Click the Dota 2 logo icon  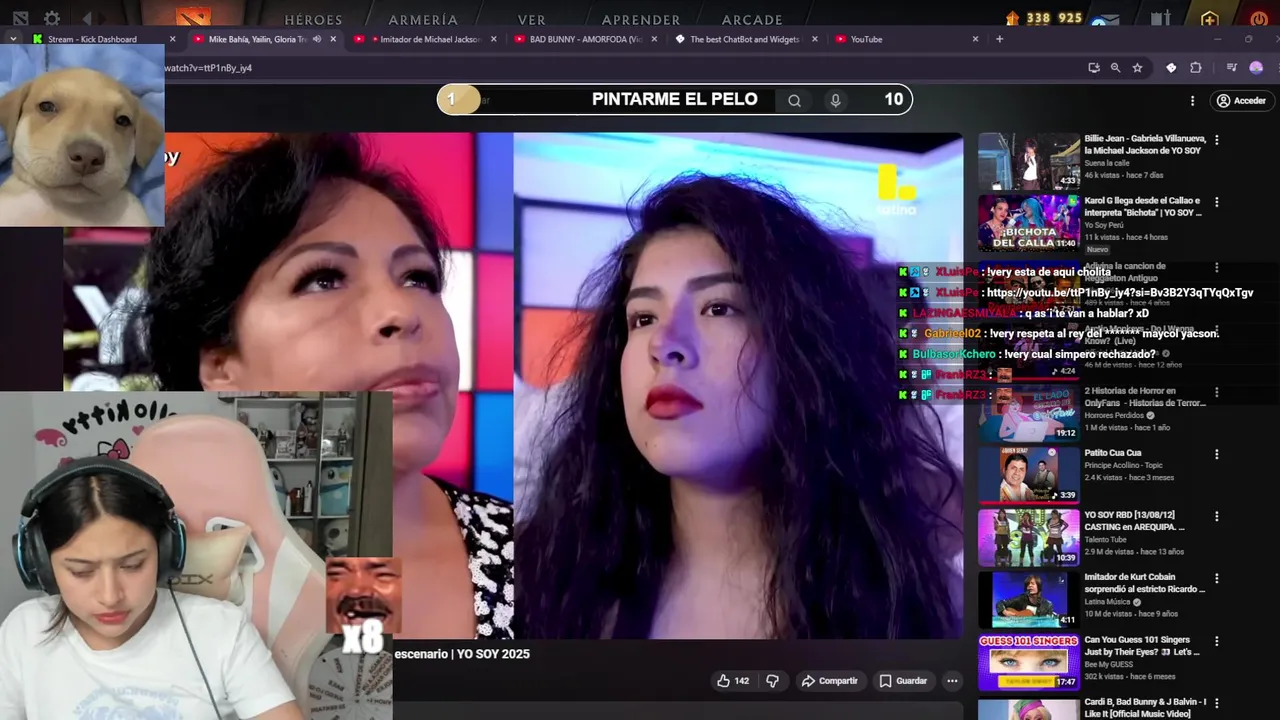click(194, 17)
